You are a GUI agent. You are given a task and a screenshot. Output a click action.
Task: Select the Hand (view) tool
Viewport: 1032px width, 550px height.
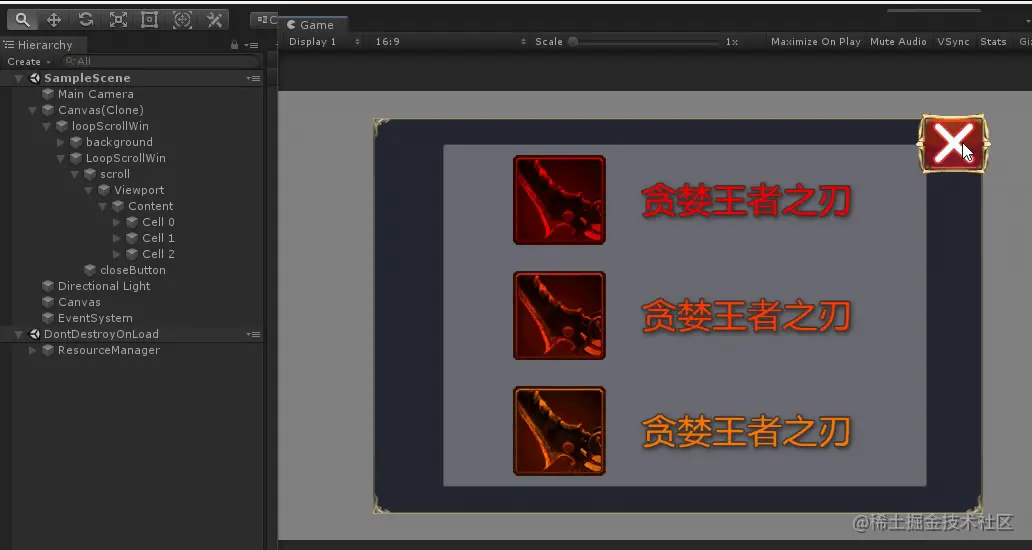pos(22,20)
